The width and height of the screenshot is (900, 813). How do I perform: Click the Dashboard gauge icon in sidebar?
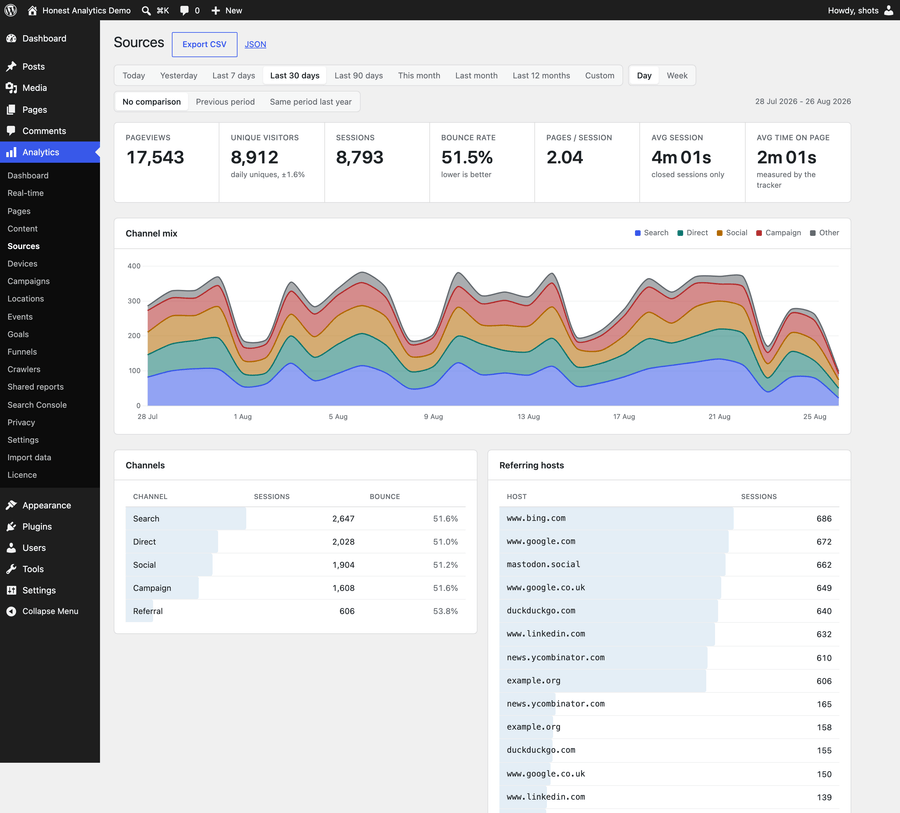coord(11,38)
